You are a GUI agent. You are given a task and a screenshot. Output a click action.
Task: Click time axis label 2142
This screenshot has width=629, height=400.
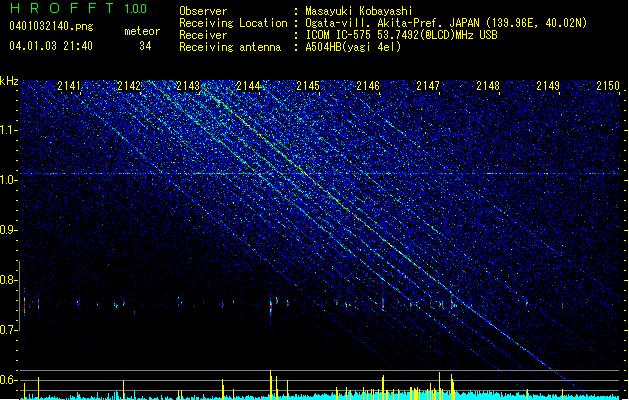[129, 86]
